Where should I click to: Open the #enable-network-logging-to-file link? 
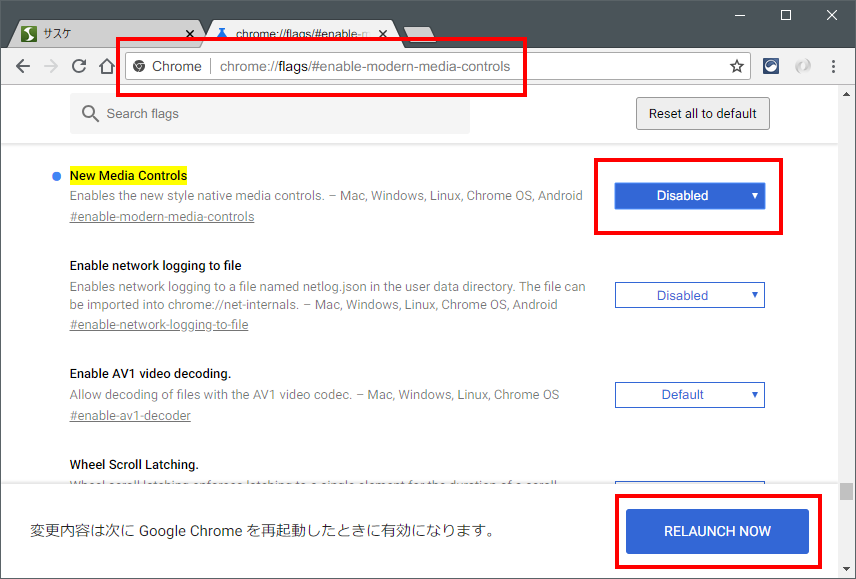[x=159, y=325]
